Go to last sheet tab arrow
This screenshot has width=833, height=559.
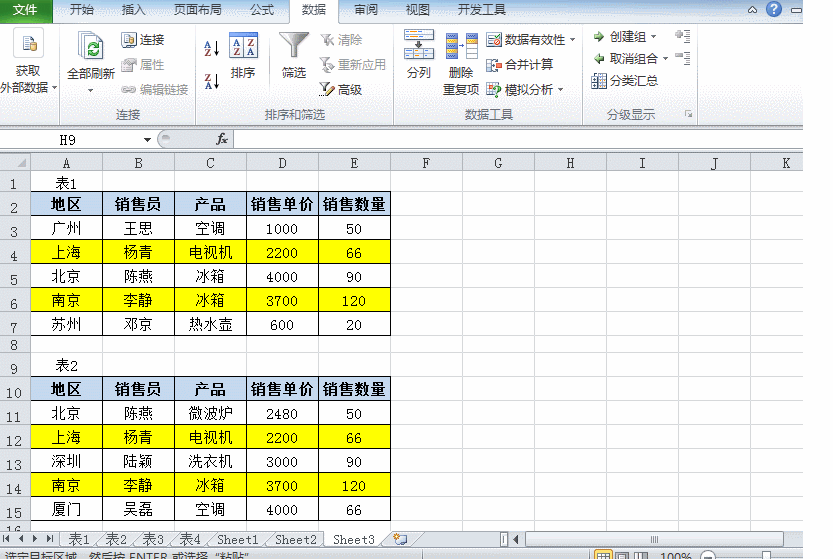point(50,539)
